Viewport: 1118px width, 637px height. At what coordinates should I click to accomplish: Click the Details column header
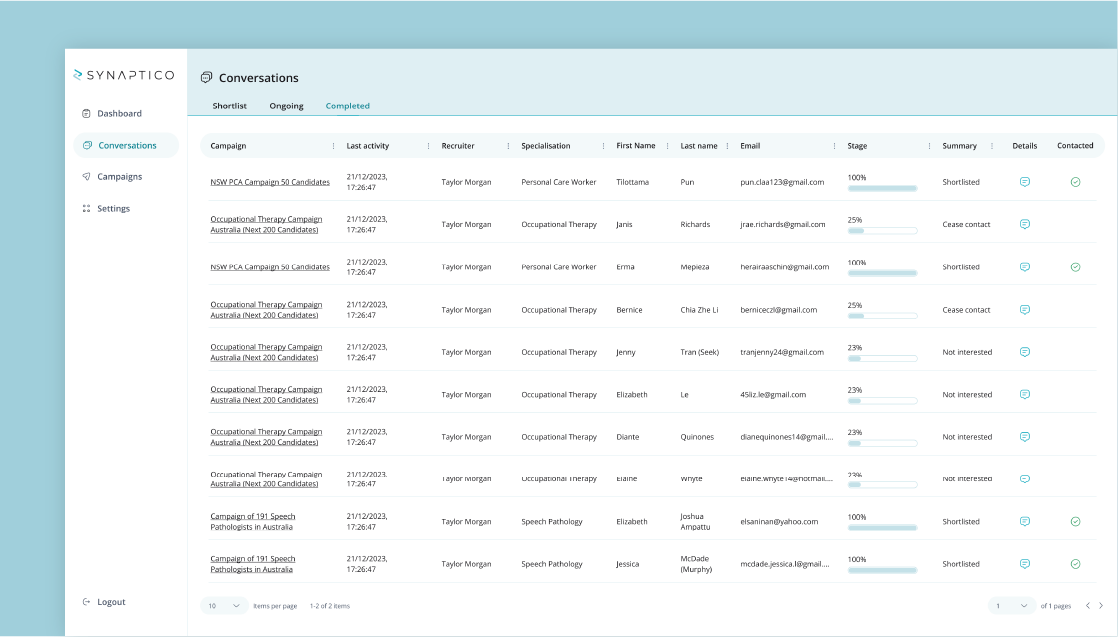[1025, 146]
